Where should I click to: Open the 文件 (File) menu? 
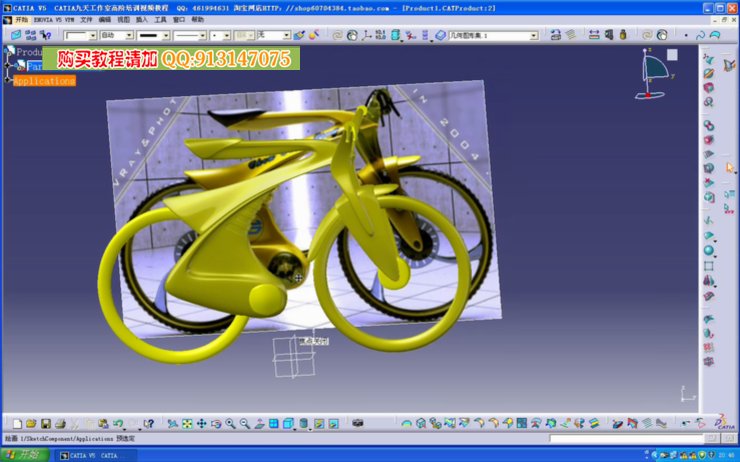[x=86, y=19]
